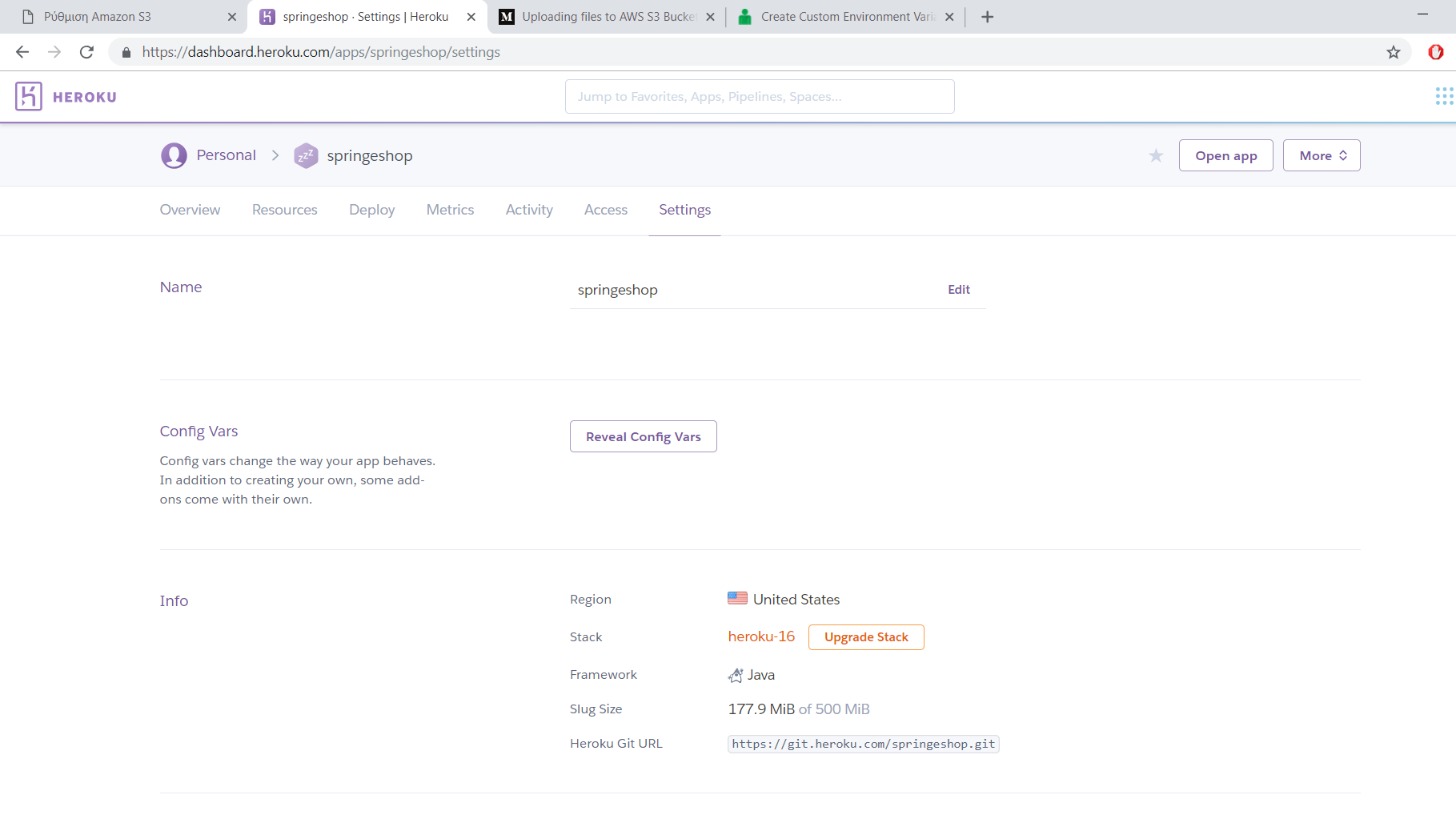
Task: Switch to Create Custom Environment Variables tab
Action: [847, 17]
